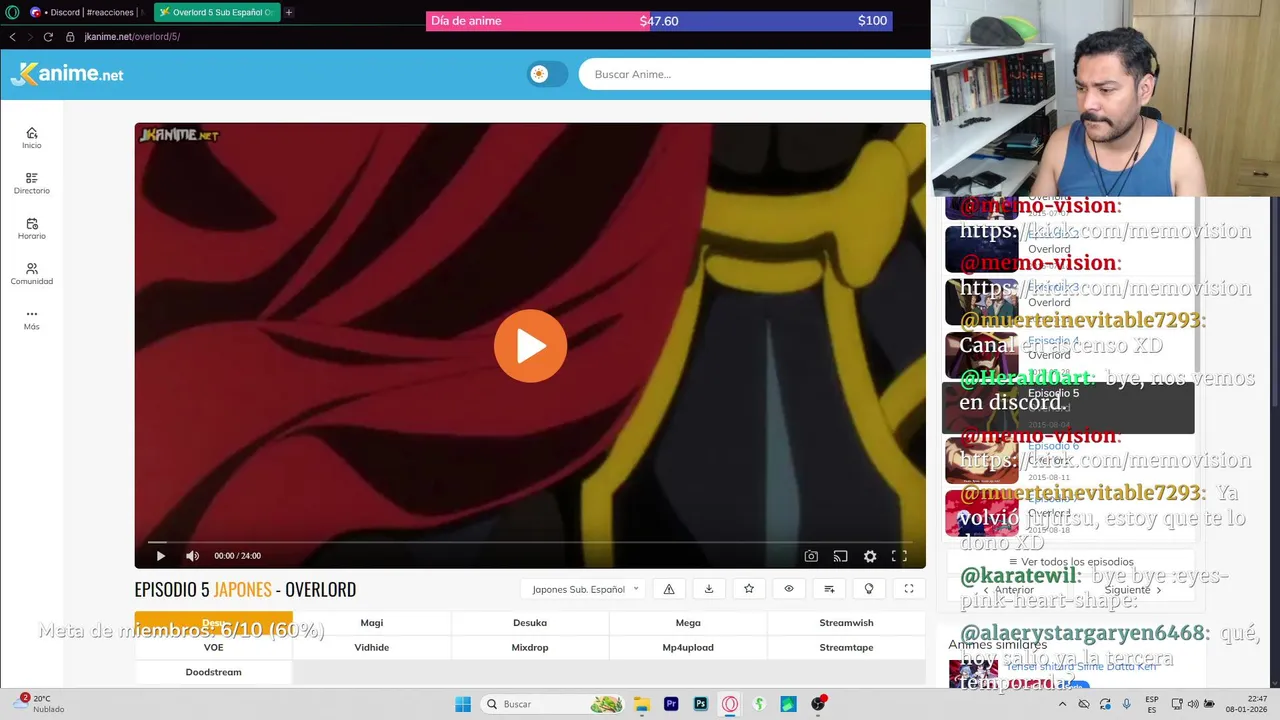
Task: Add episode to playlist icon
Action: pyautogui.click(x=829, y=589)
